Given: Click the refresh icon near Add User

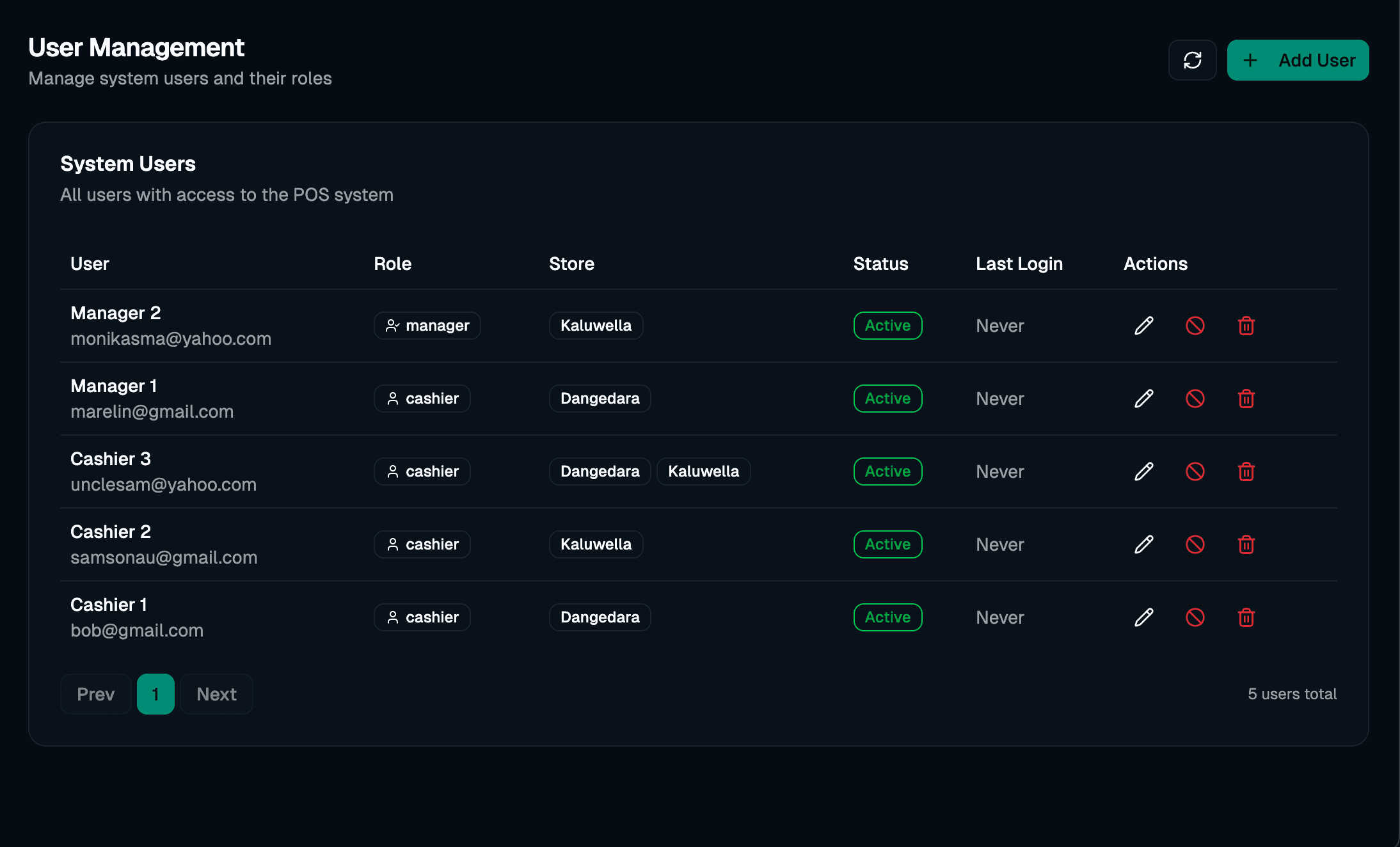Looking at the screenshot, I should pyautogui.click(x=1192, y=59).
